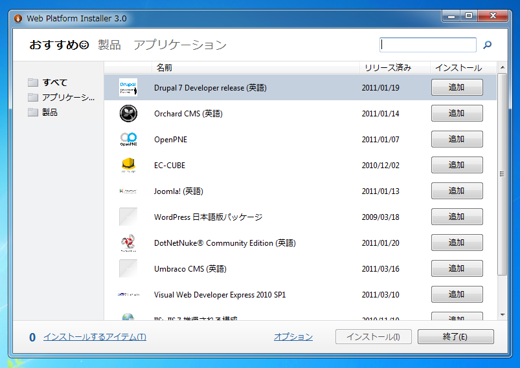Viewport: 520px width, 368px height.
Task: Add Visual Web Developer Express via 追加
Action: point(457,294)
